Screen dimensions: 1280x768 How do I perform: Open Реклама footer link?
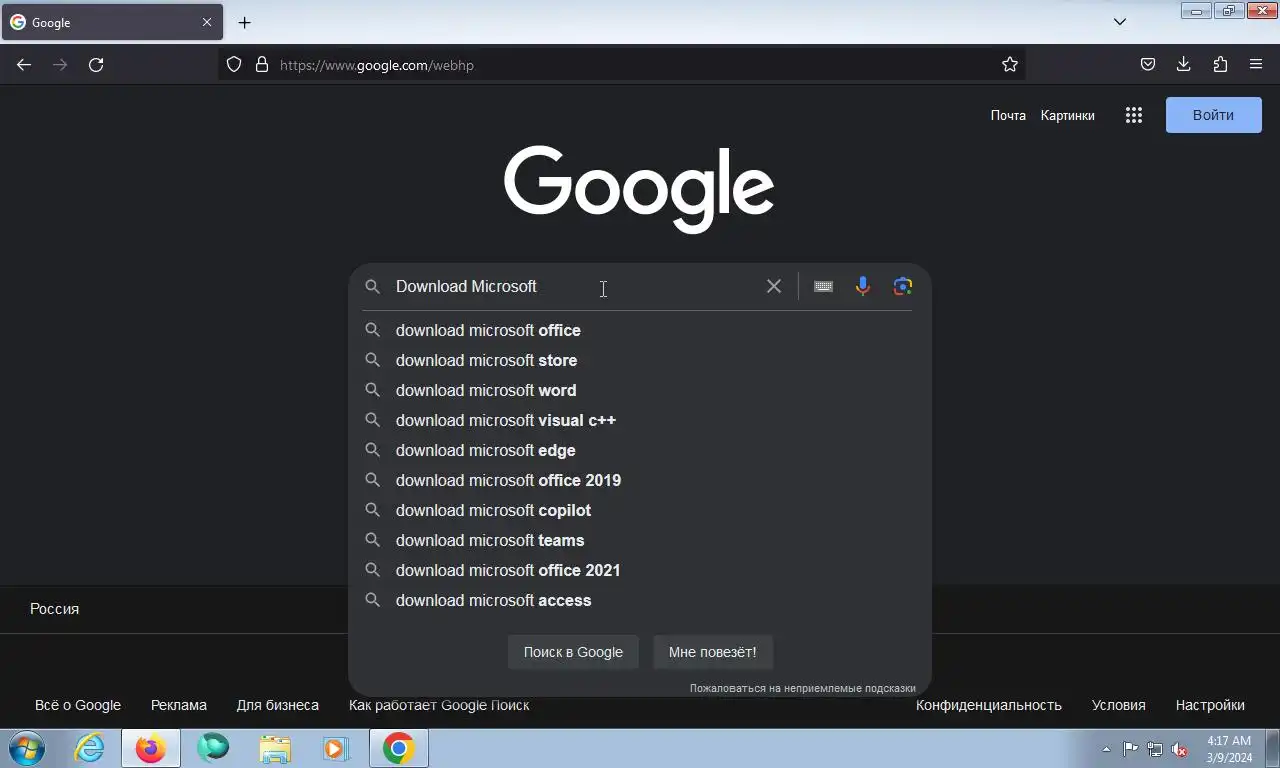179,705
